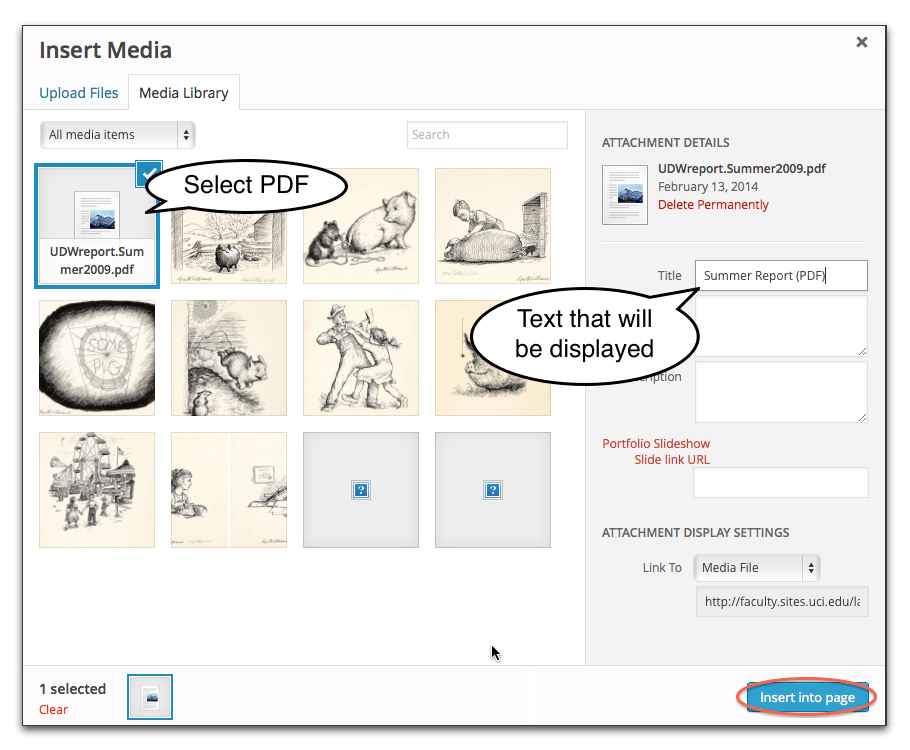Select the UDWreport.Summer2009.pdf thumbnail
The height and width of the screenshot is (750, 910).
pyautogui.click(x=97, y=226)
